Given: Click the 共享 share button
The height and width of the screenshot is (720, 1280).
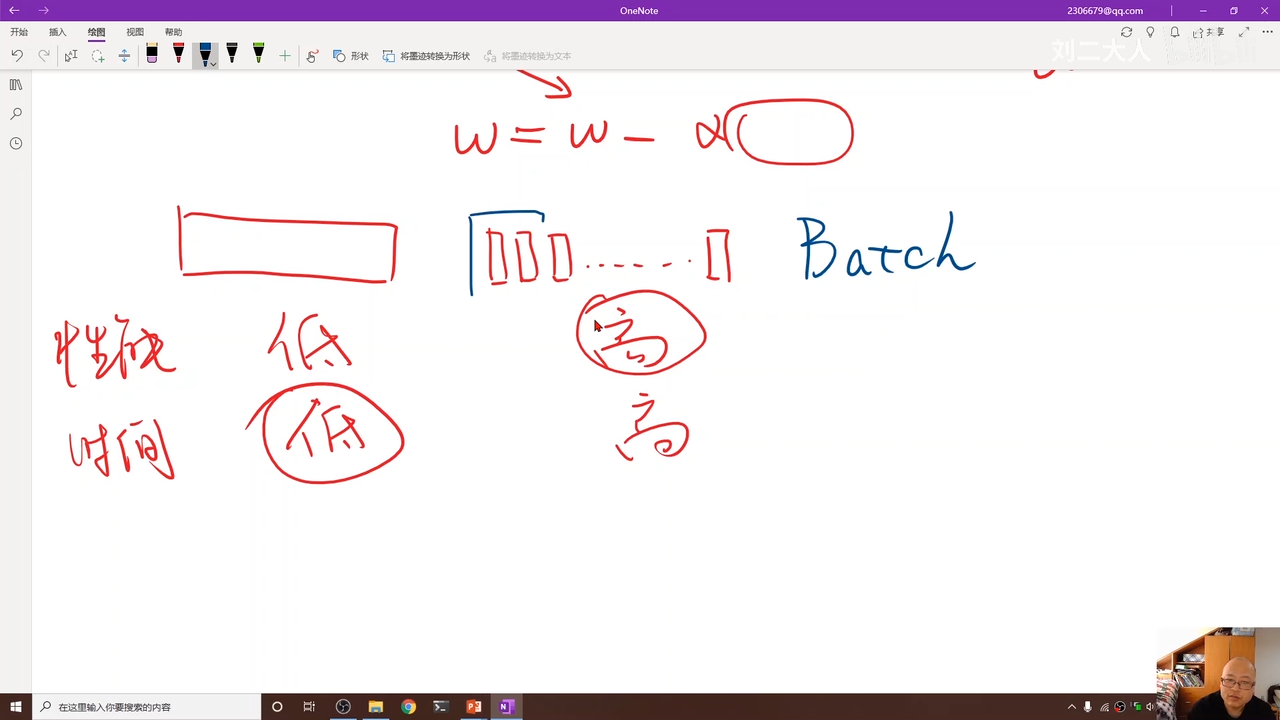Looking at the screenshot, I should pos(1209,32).
